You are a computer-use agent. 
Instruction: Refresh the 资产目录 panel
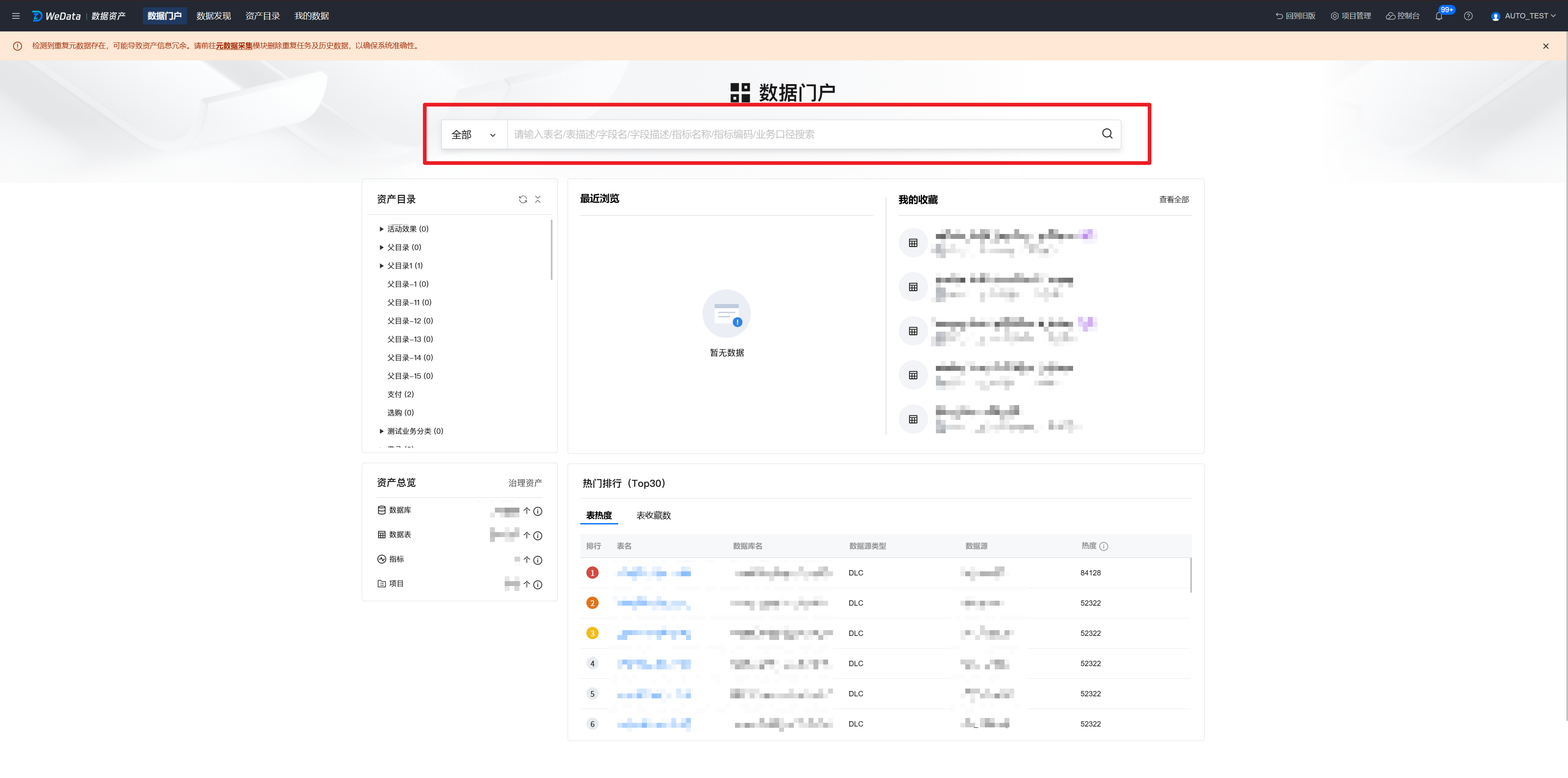523,199
